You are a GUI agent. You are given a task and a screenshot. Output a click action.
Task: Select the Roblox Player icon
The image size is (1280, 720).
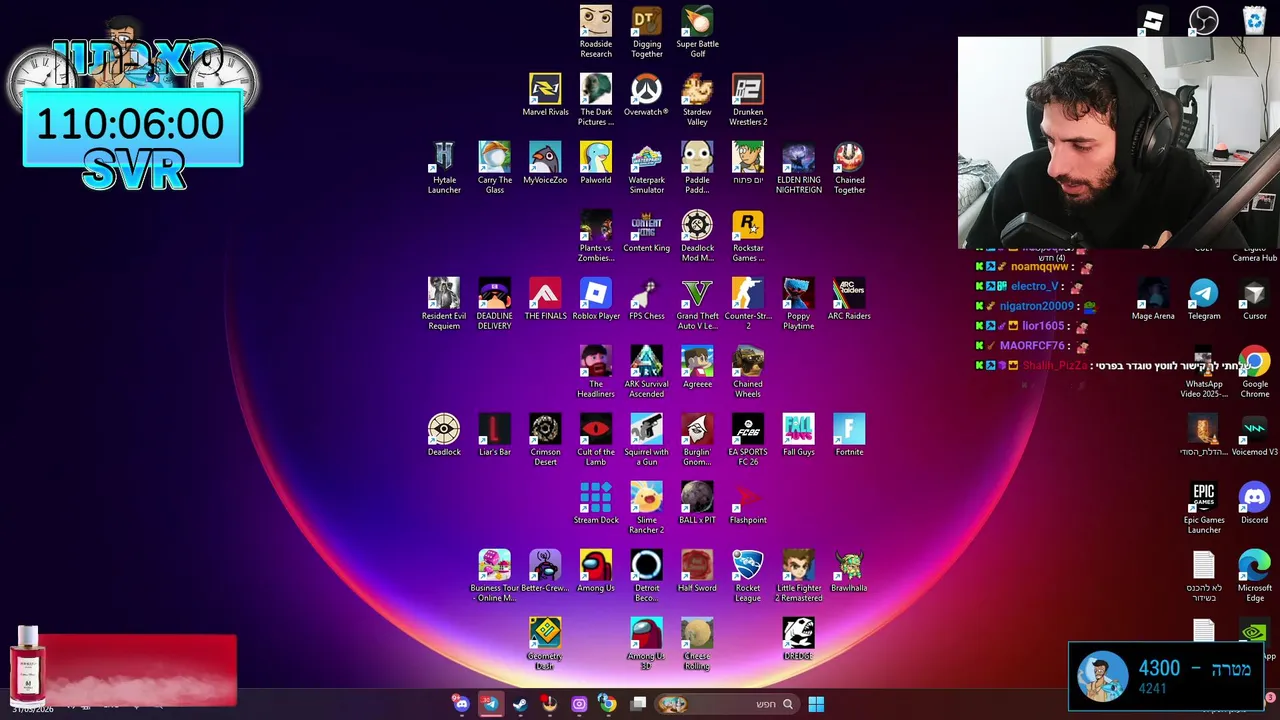click(x=596, y=299)
